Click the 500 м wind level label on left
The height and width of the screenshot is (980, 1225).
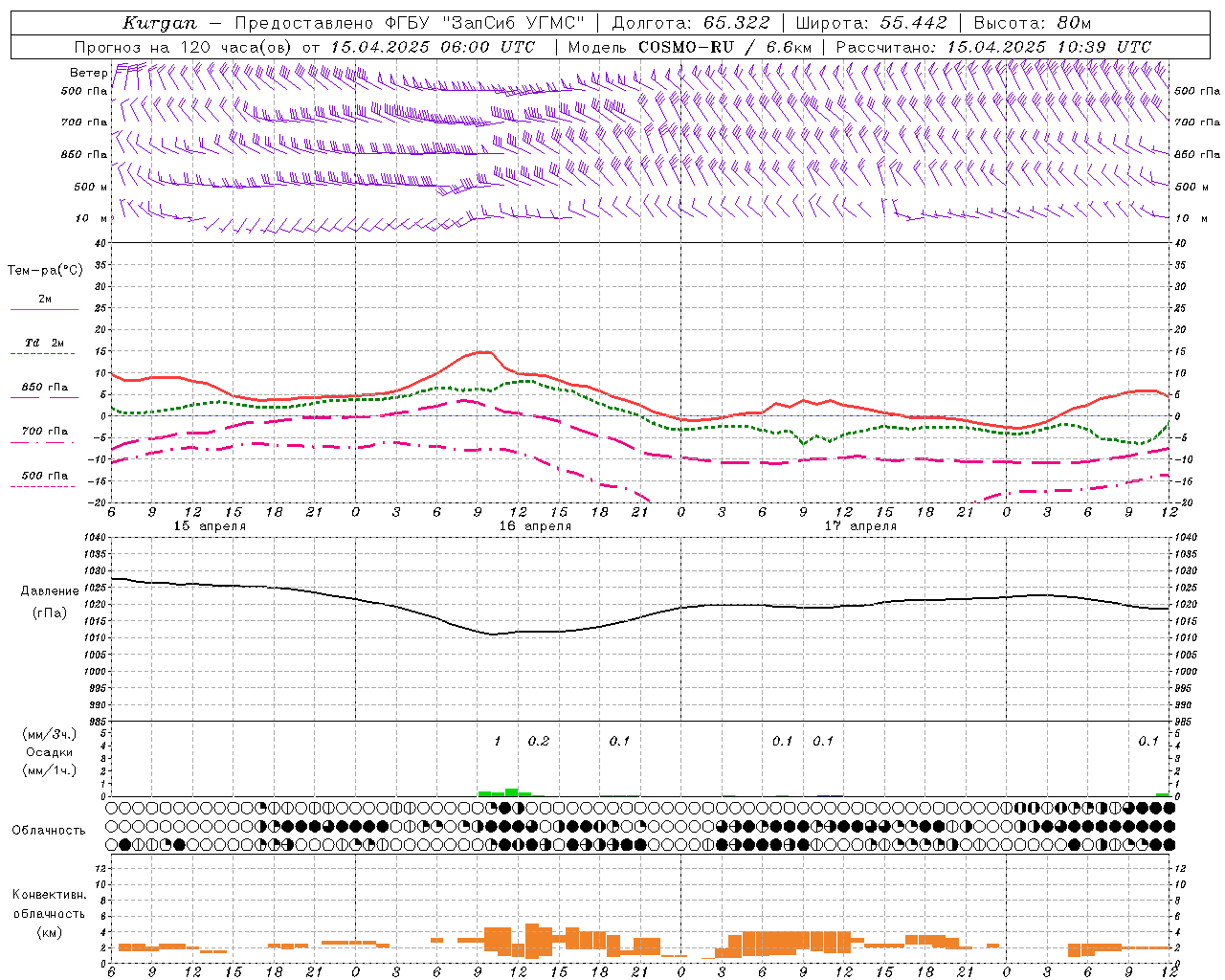point(90,187)
